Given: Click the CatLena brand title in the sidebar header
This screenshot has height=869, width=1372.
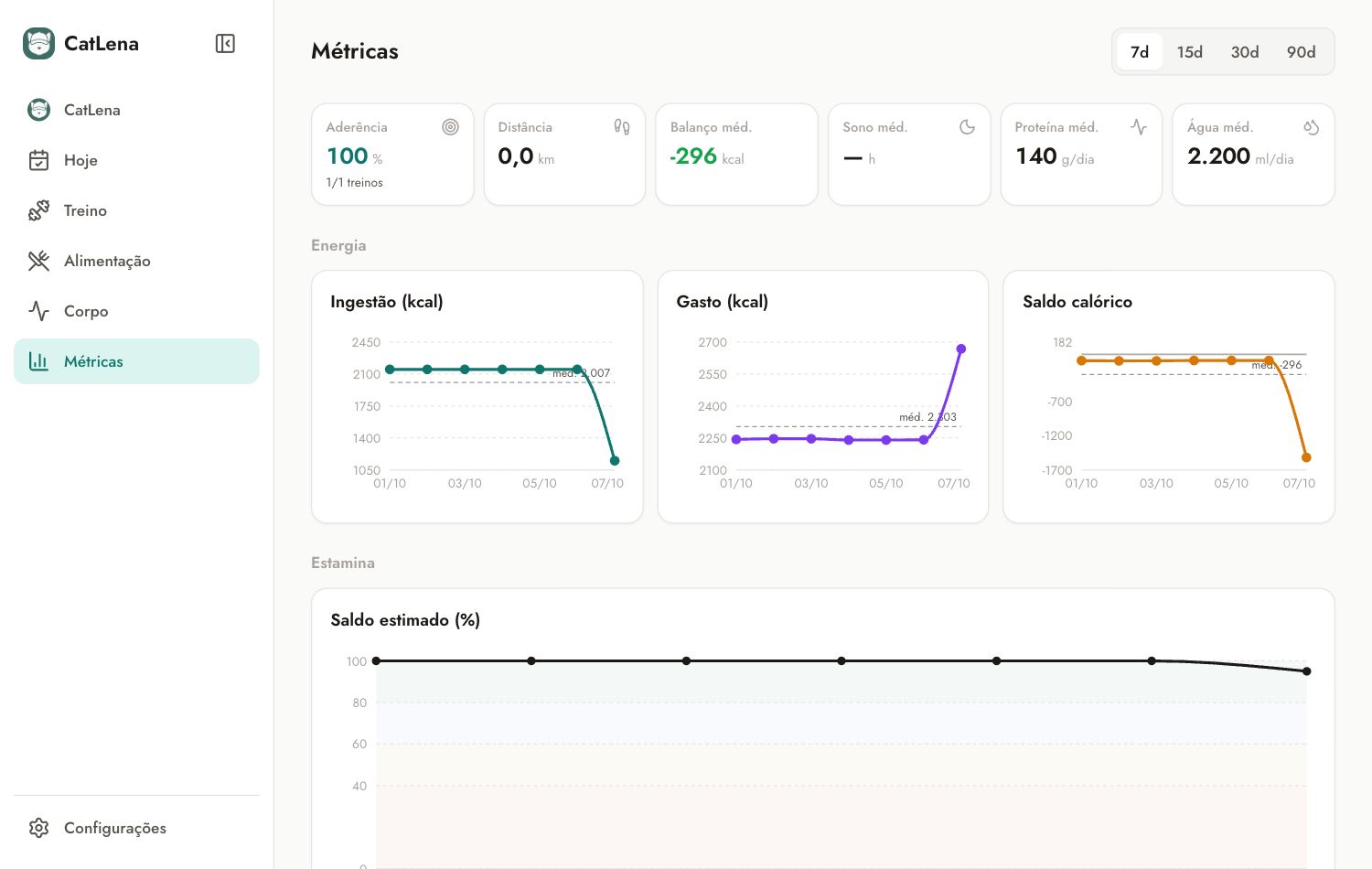Looking at the screenshot, I should pos(102,44).
